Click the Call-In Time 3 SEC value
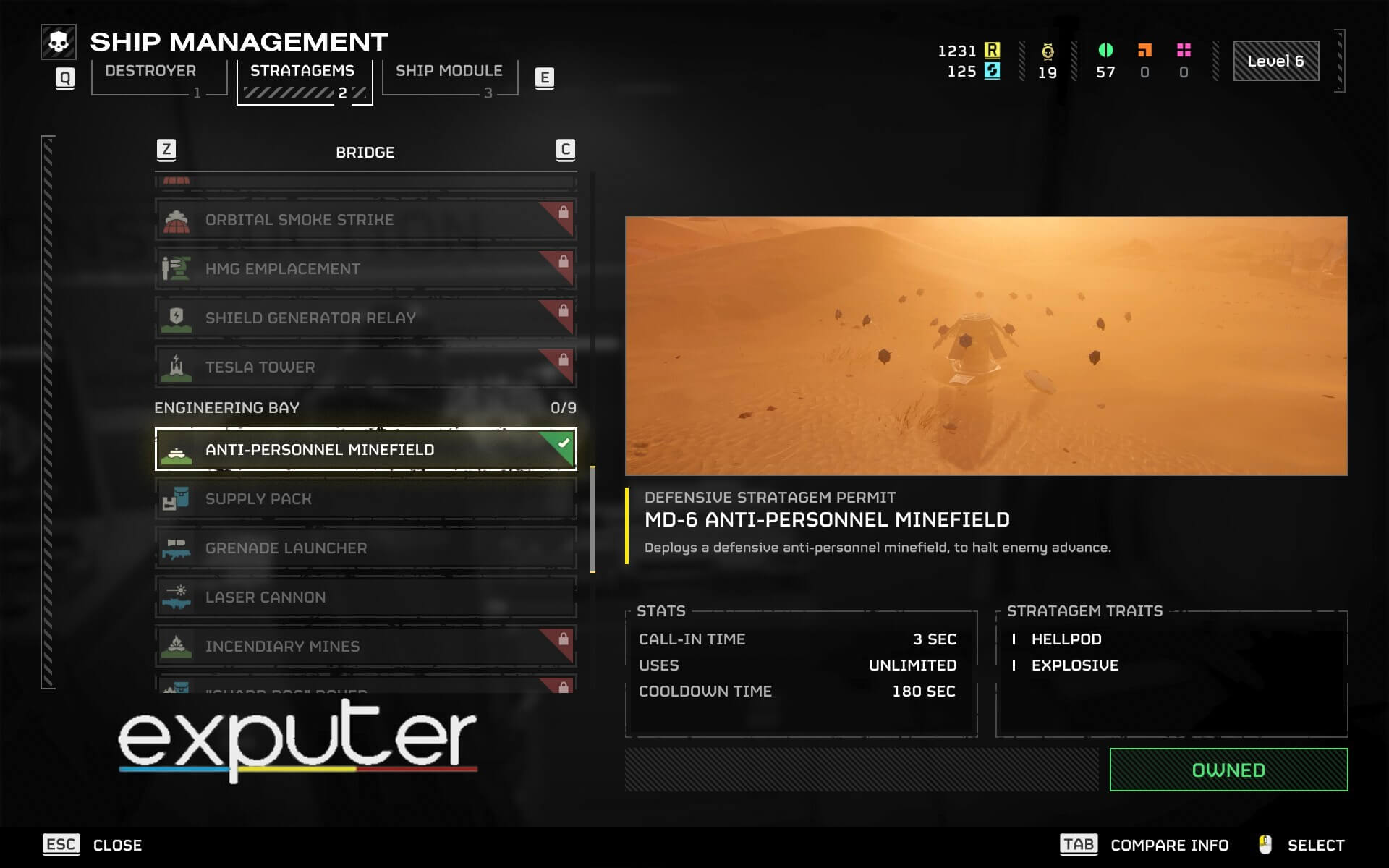 [x=935, y=639]
